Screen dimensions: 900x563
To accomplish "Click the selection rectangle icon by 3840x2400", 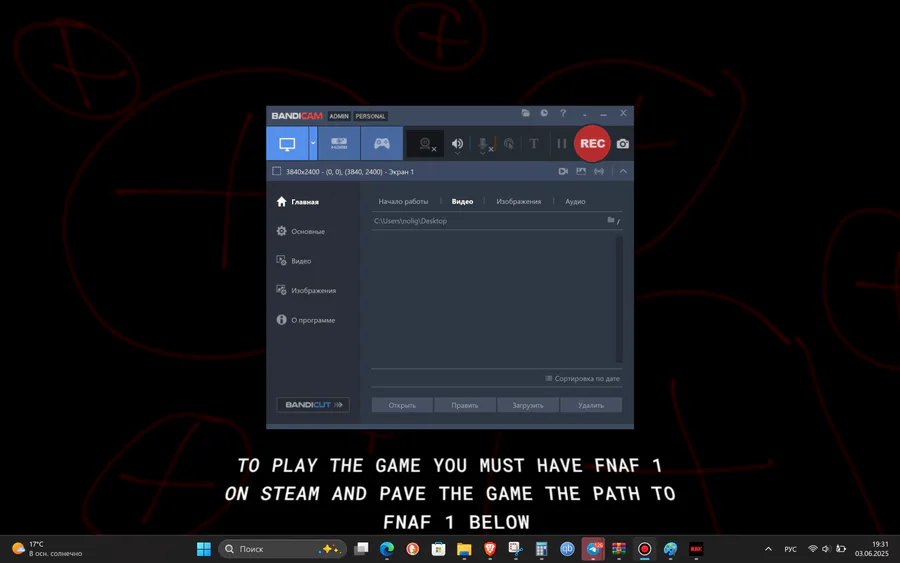I will click(x=277, y=171).
